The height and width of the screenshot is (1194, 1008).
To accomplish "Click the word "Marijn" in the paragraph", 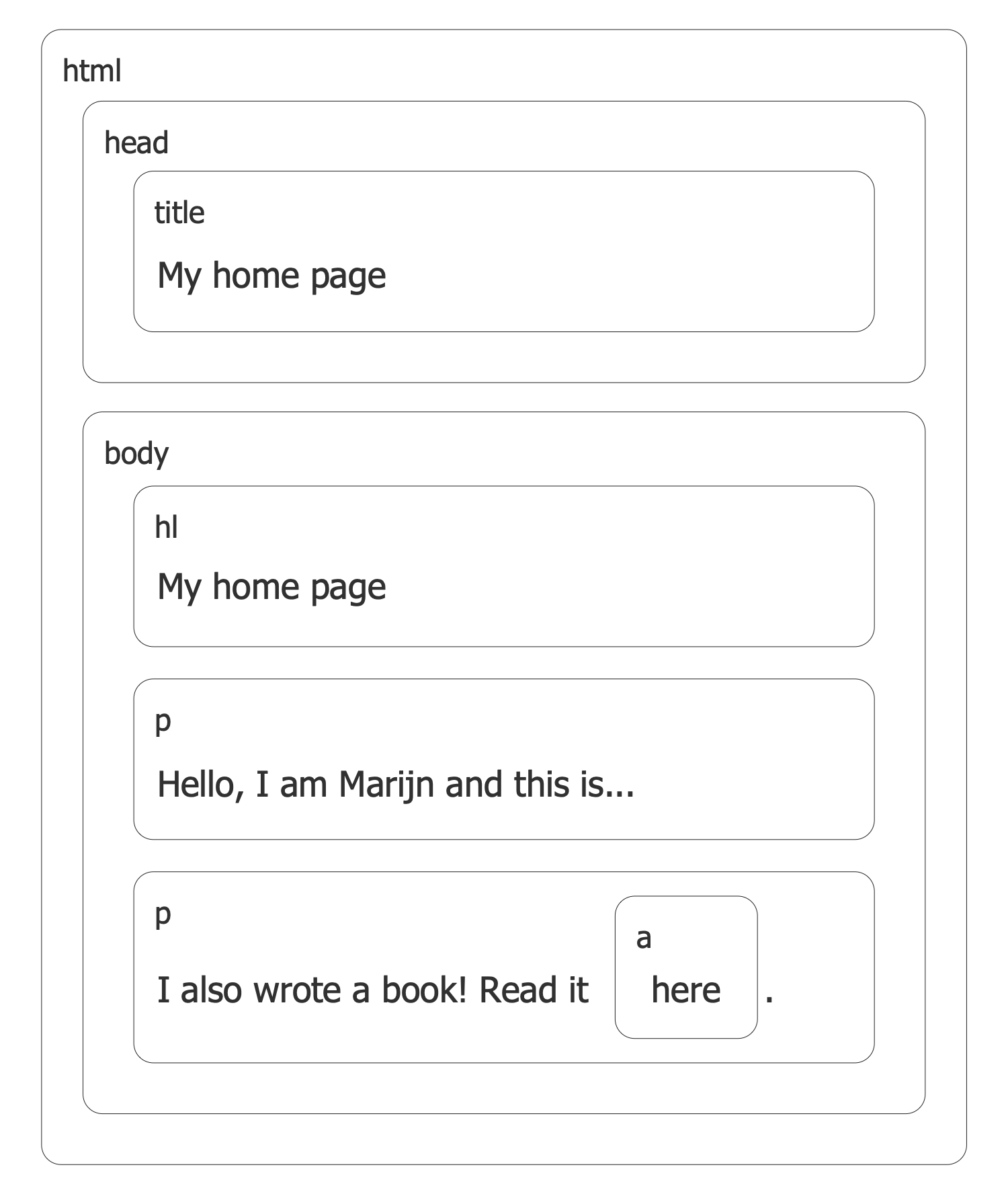I will (x=386, y=784).
